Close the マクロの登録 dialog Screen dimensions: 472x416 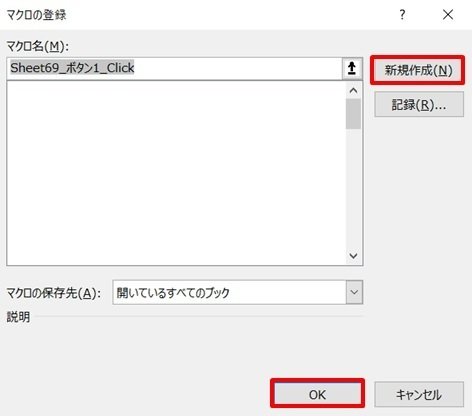point(448,15)
